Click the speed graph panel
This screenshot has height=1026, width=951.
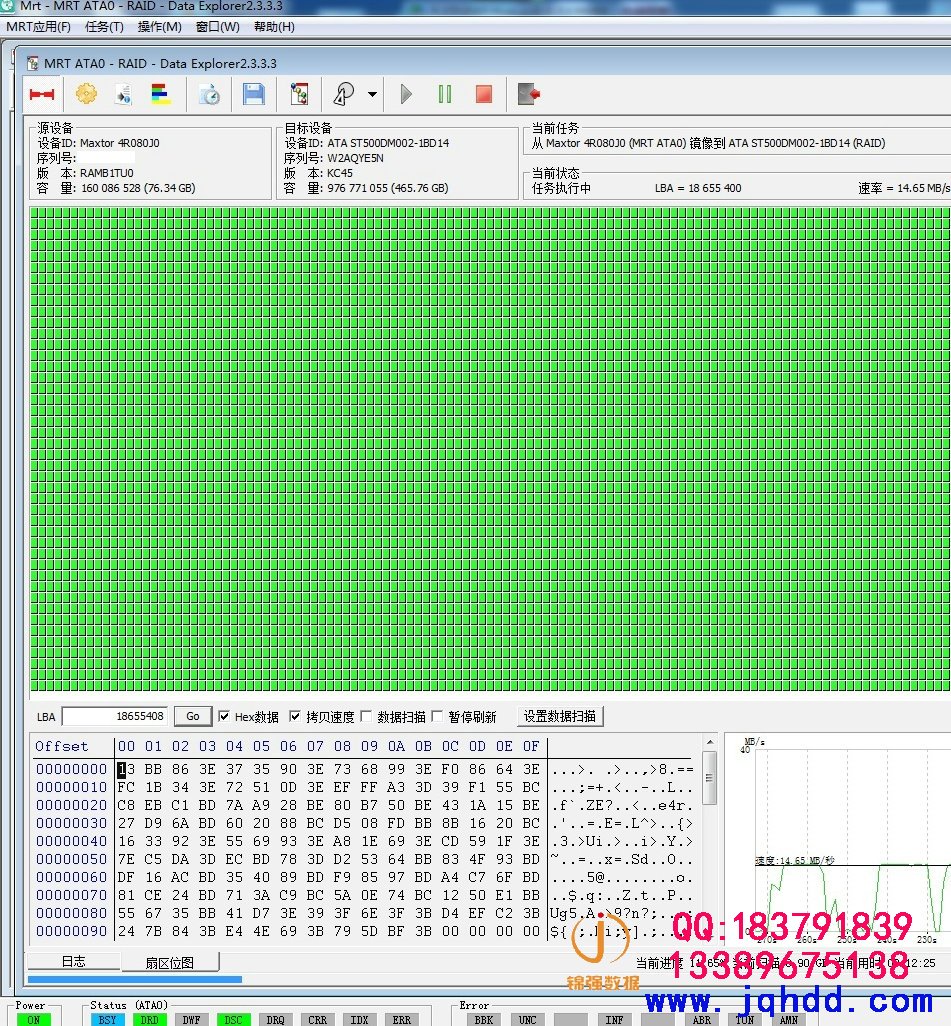pos(838,838)
